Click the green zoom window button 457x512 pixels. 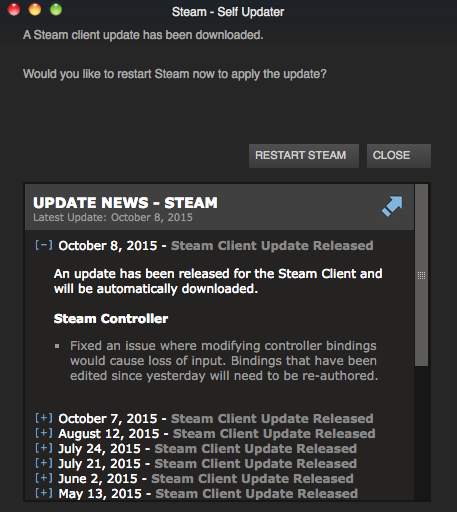point(56,9)
